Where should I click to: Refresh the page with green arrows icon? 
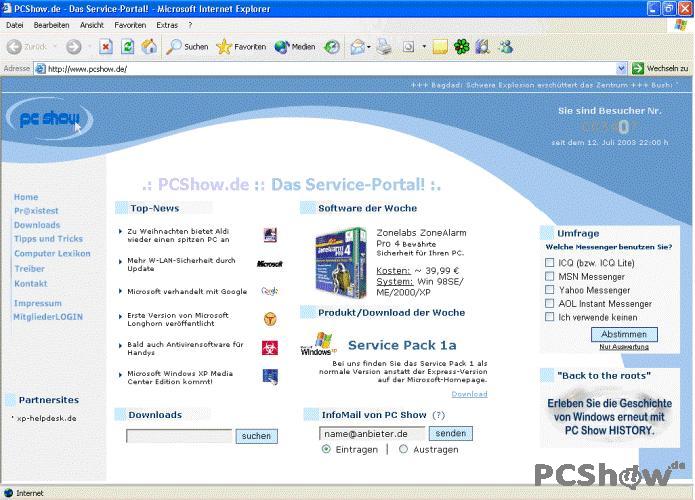[x=128, y=47]
